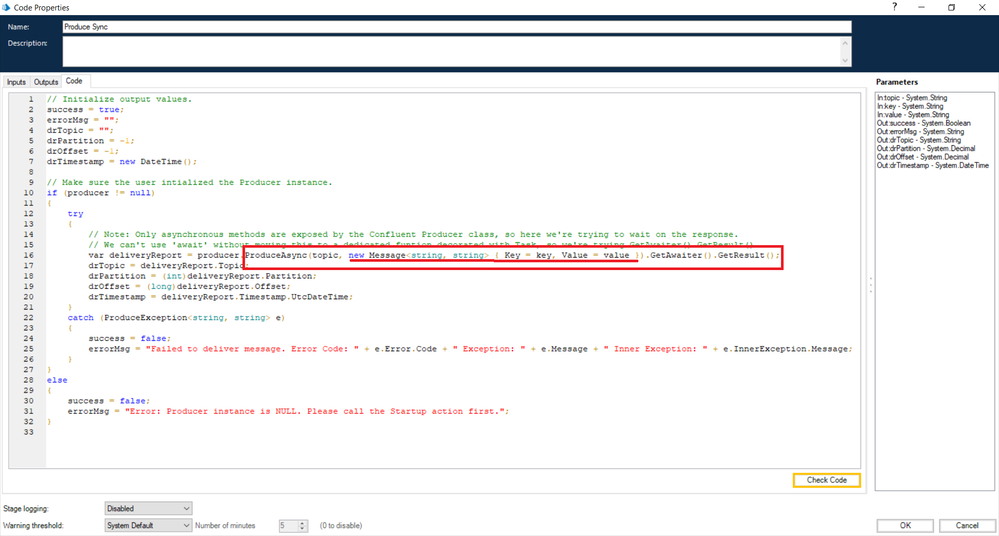
Task: Click the line 'success = true;'
Action: (x=85, y=110)
